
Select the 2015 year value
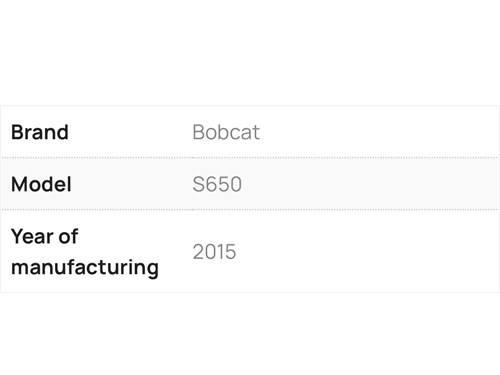point(214,252)
